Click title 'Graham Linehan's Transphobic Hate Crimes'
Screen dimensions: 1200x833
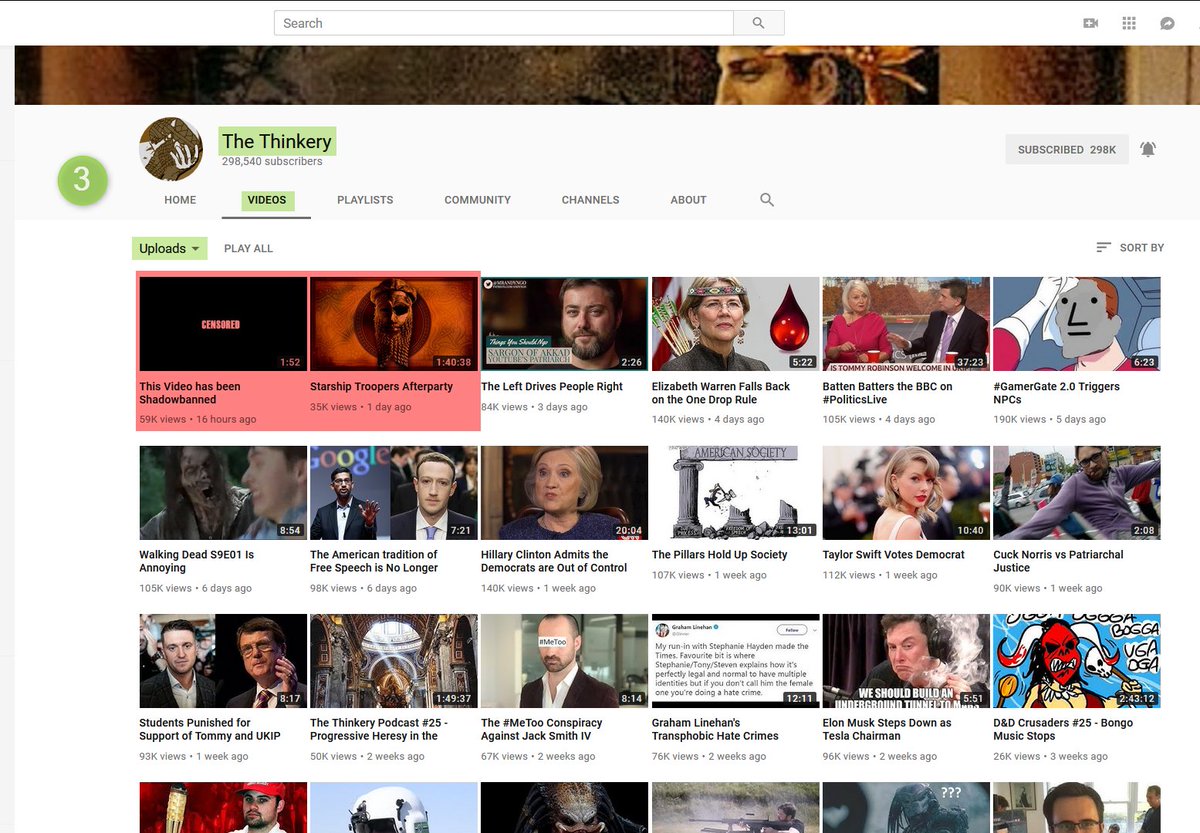coord(716,729)
